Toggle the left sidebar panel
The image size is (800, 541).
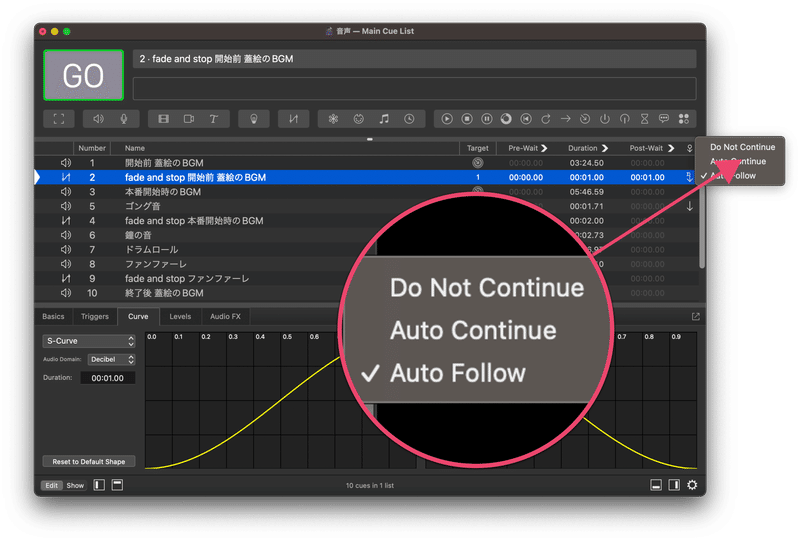[x=99, y=485]
